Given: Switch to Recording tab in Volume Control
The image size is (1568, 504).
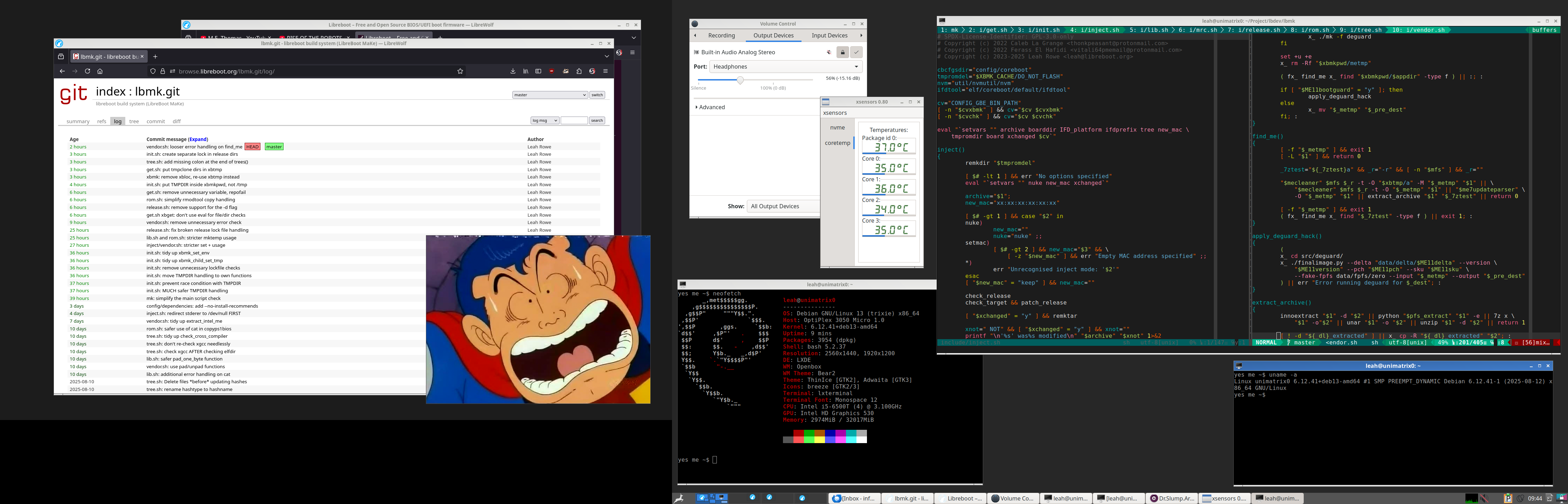Looking at the screenshot, I should (721, 35).
